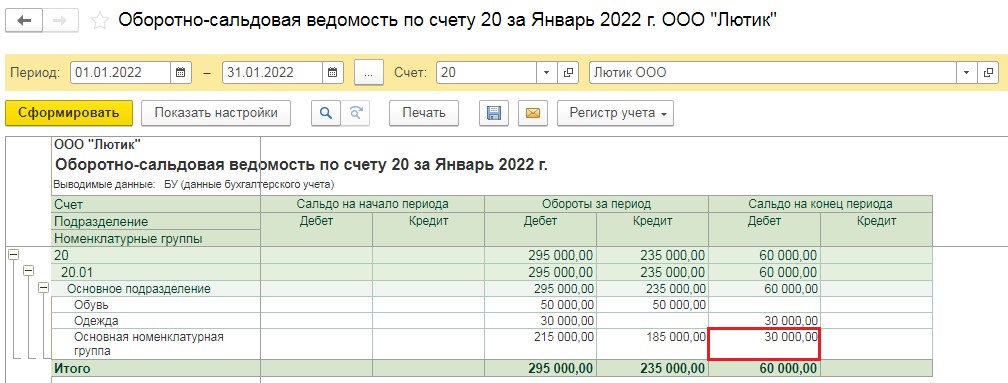Select the Основное подразделение row
Screen dimensions: 1008x383
[x=156, y=289]
